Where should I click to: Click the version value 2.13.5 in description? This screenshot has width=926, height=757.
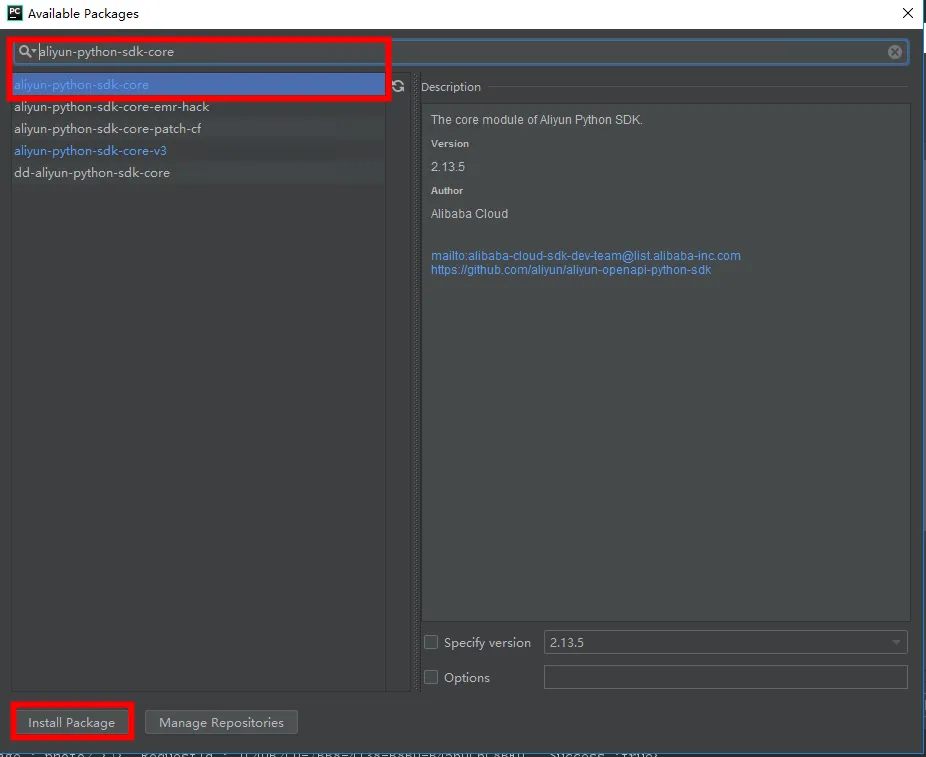point(448,167)
